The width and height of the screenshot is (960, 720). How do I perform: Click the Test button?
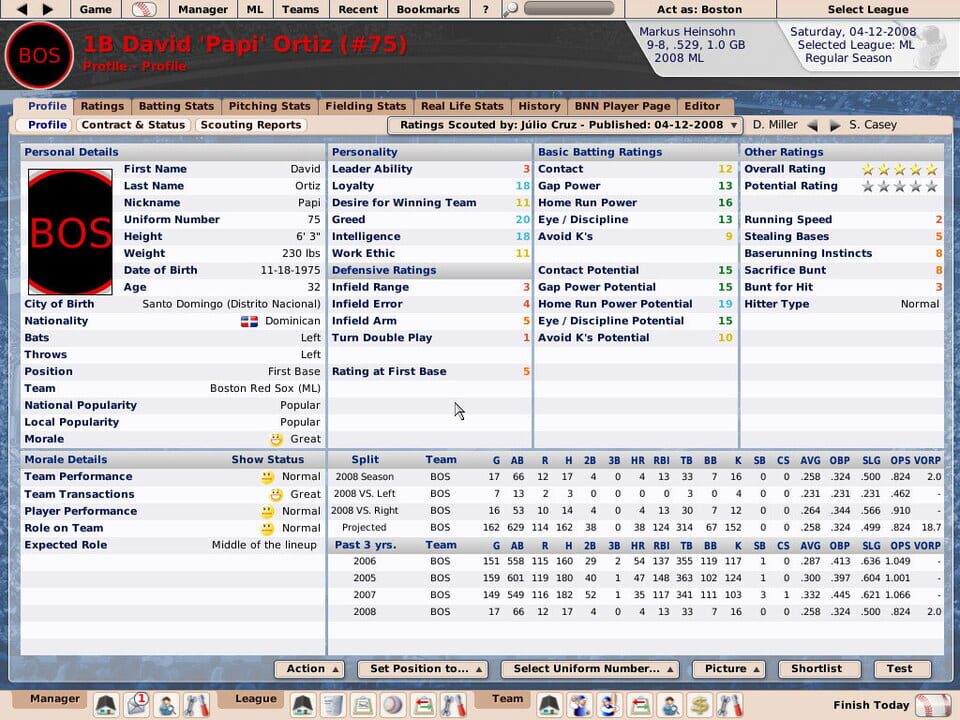coord(901,669)
